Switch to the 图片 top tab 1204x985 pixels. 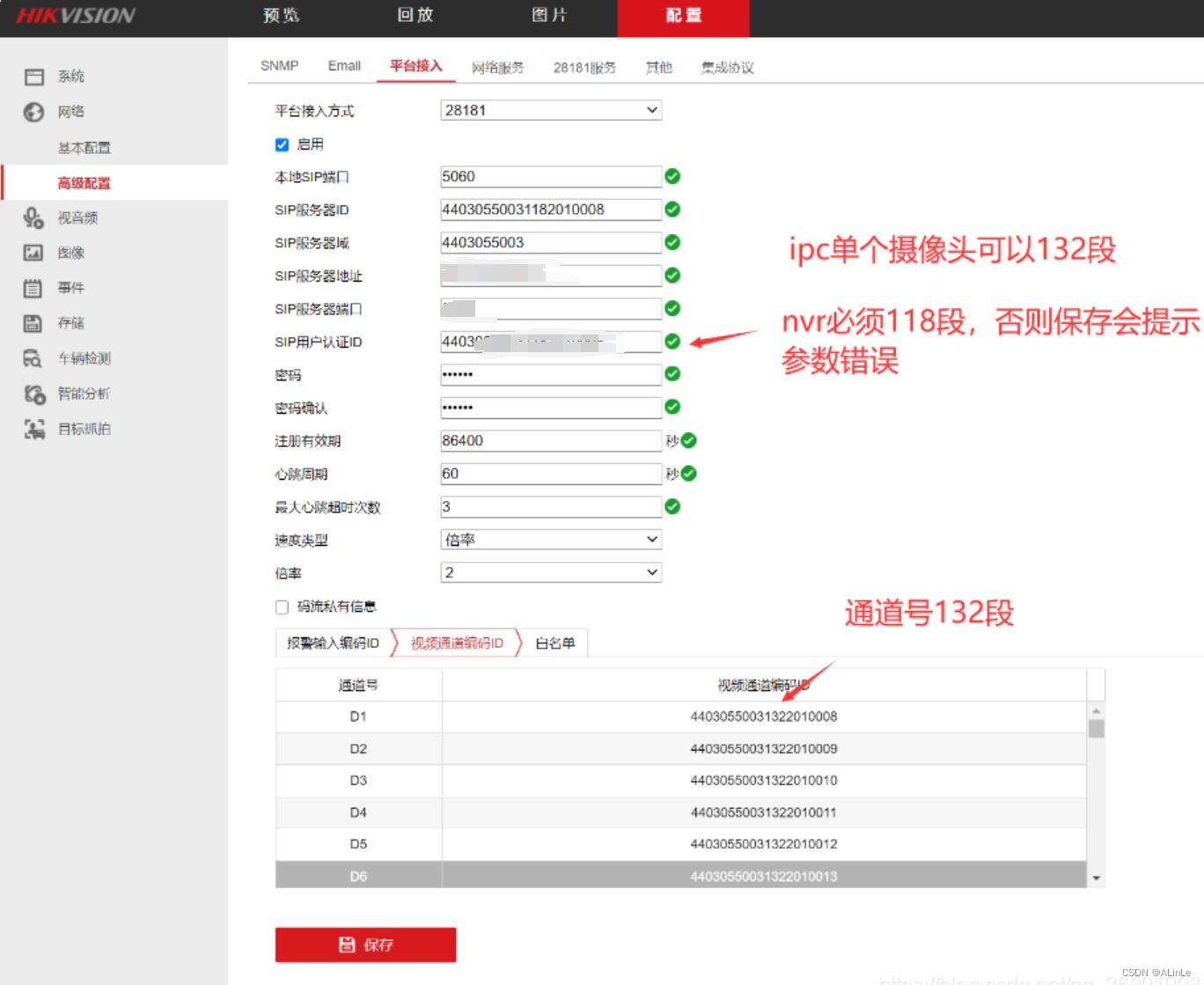pyautogui.click(x=549, y=16)
